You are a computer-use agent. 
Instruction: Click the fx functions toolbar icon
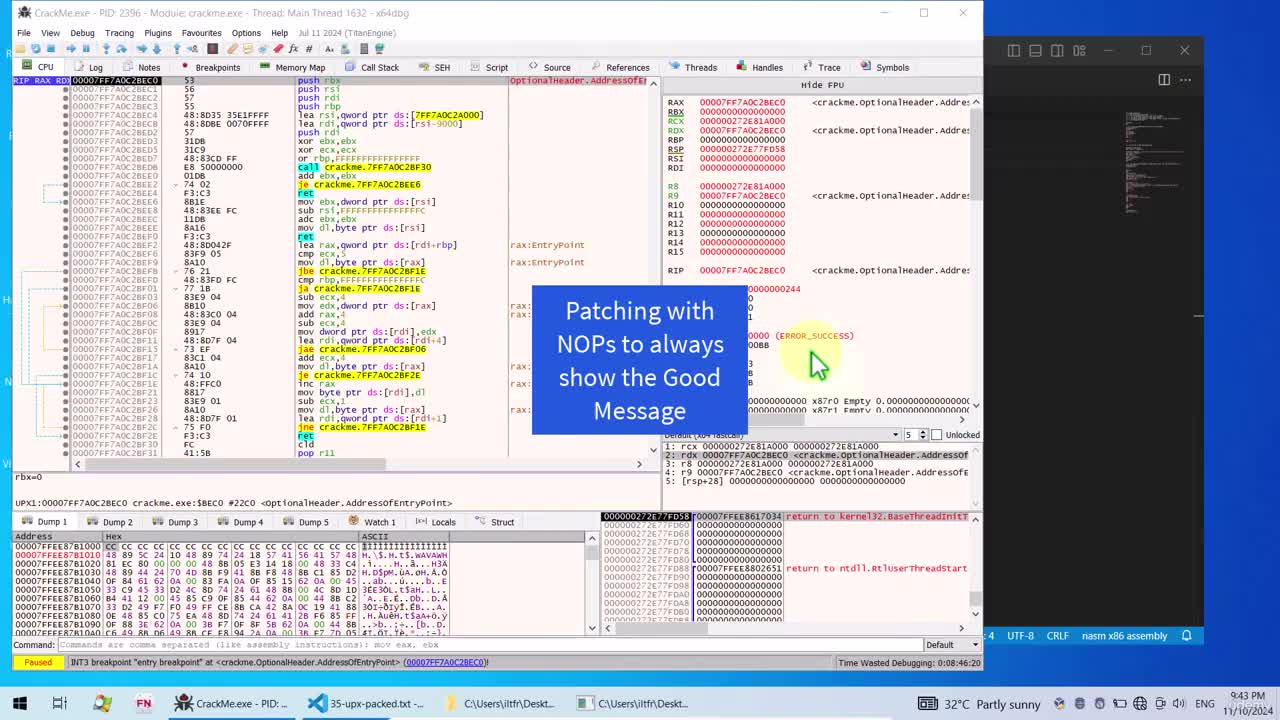coord(293,48)
